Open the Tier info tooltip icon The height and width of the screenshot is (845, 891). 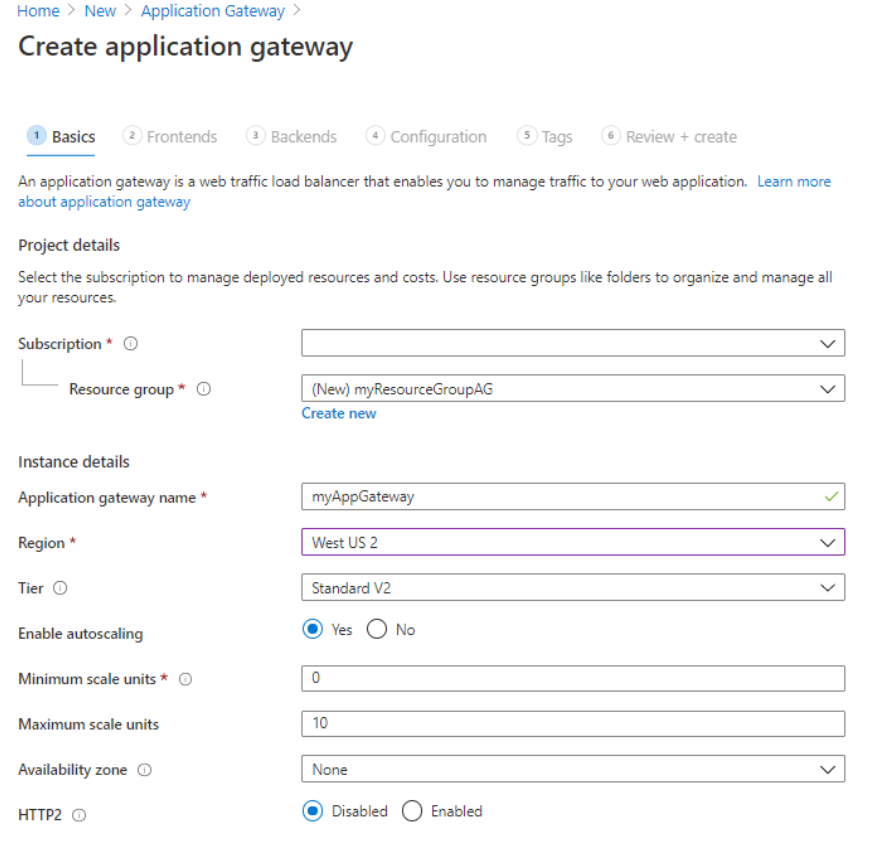tap(62, 589)
